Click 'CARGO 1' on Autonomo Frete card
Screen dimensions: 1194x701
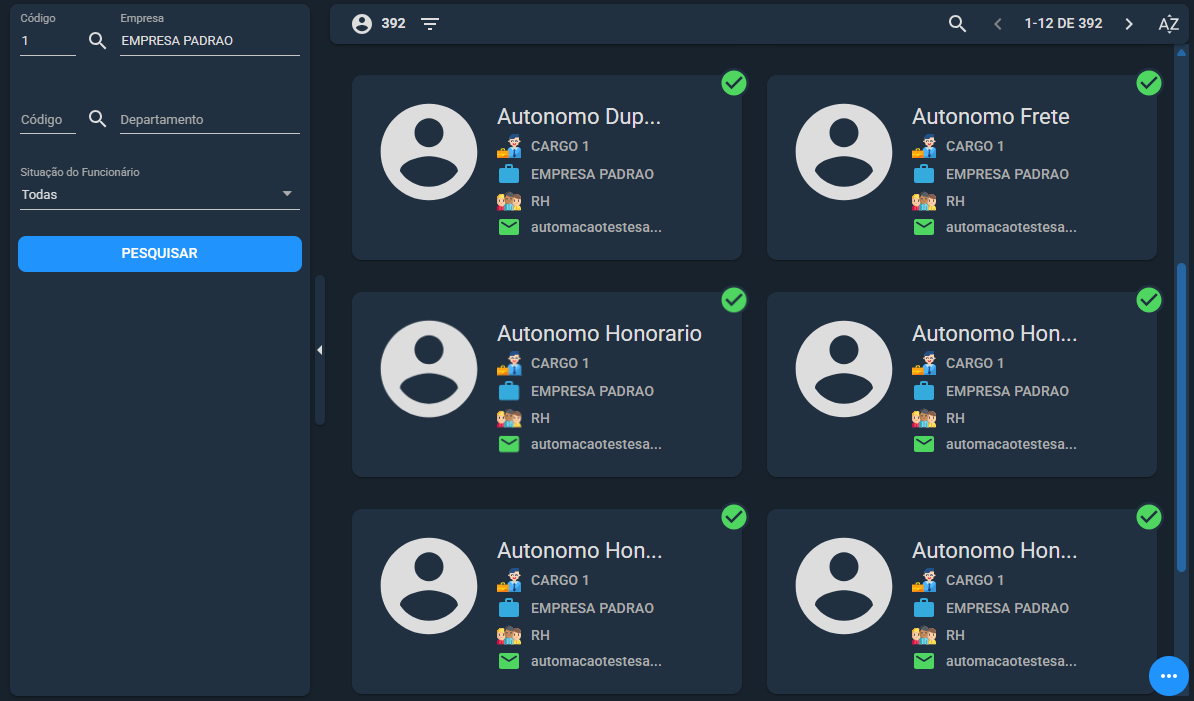pyautogui.click(x=975, y=146)
